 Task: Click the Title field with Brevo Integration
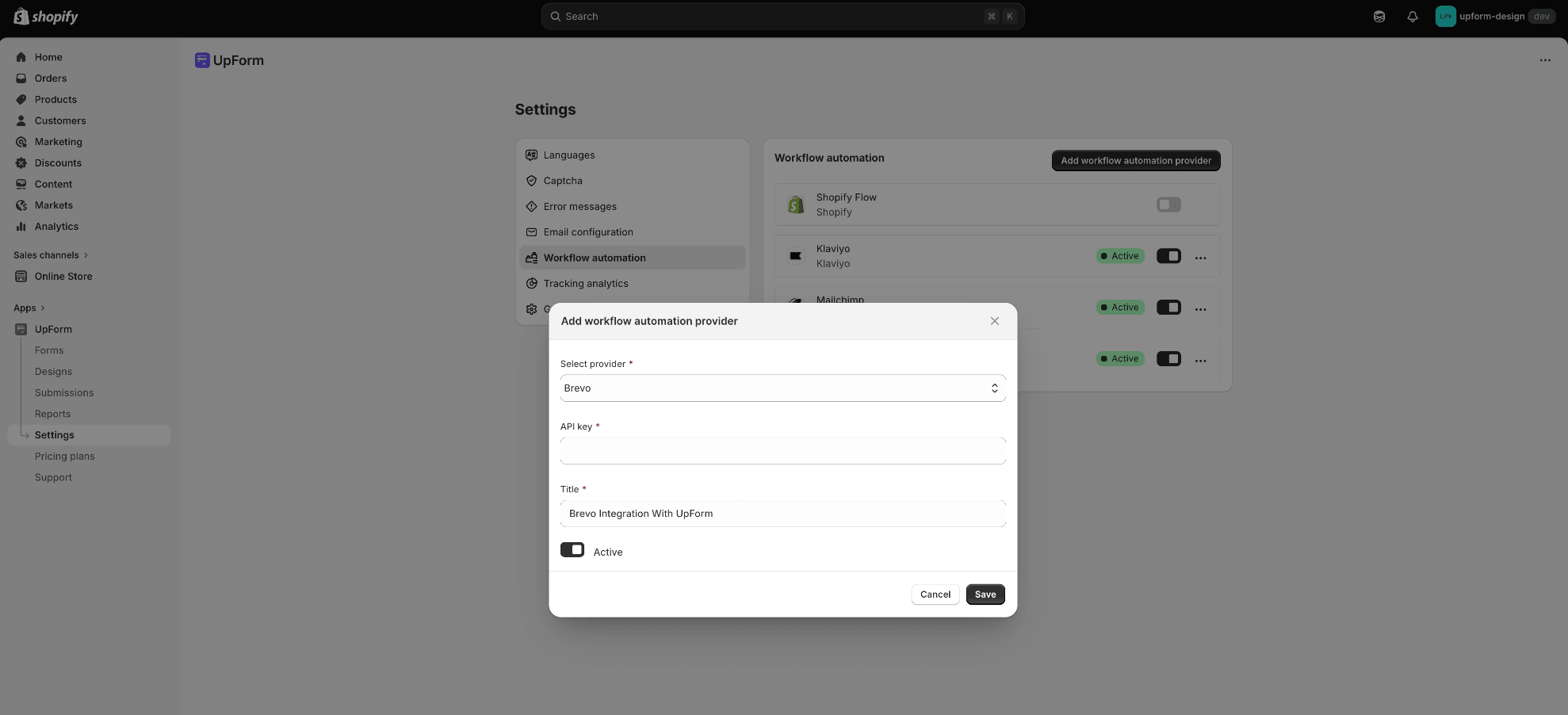pyautogui.click(x=783, y=514)
